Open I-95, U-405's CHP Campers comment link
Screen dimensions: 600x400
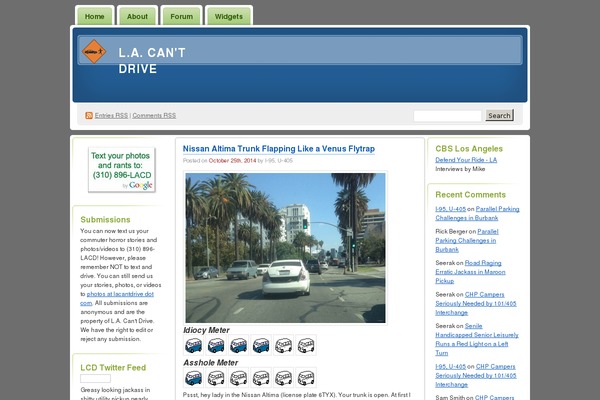tap(476, 376)
